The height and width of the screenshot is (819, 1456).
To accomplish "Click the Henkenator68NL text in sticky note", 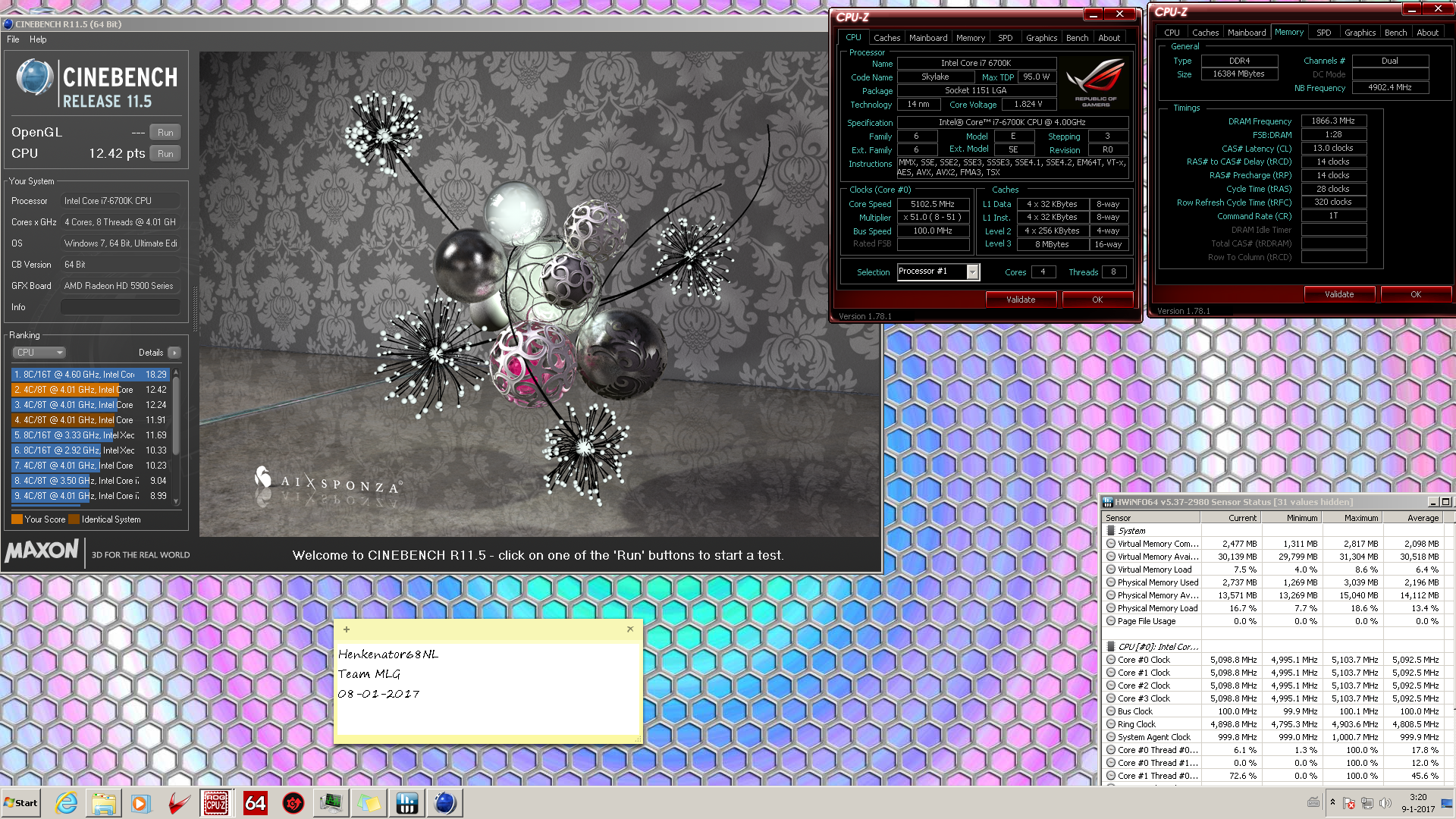I will coord(388,654).
